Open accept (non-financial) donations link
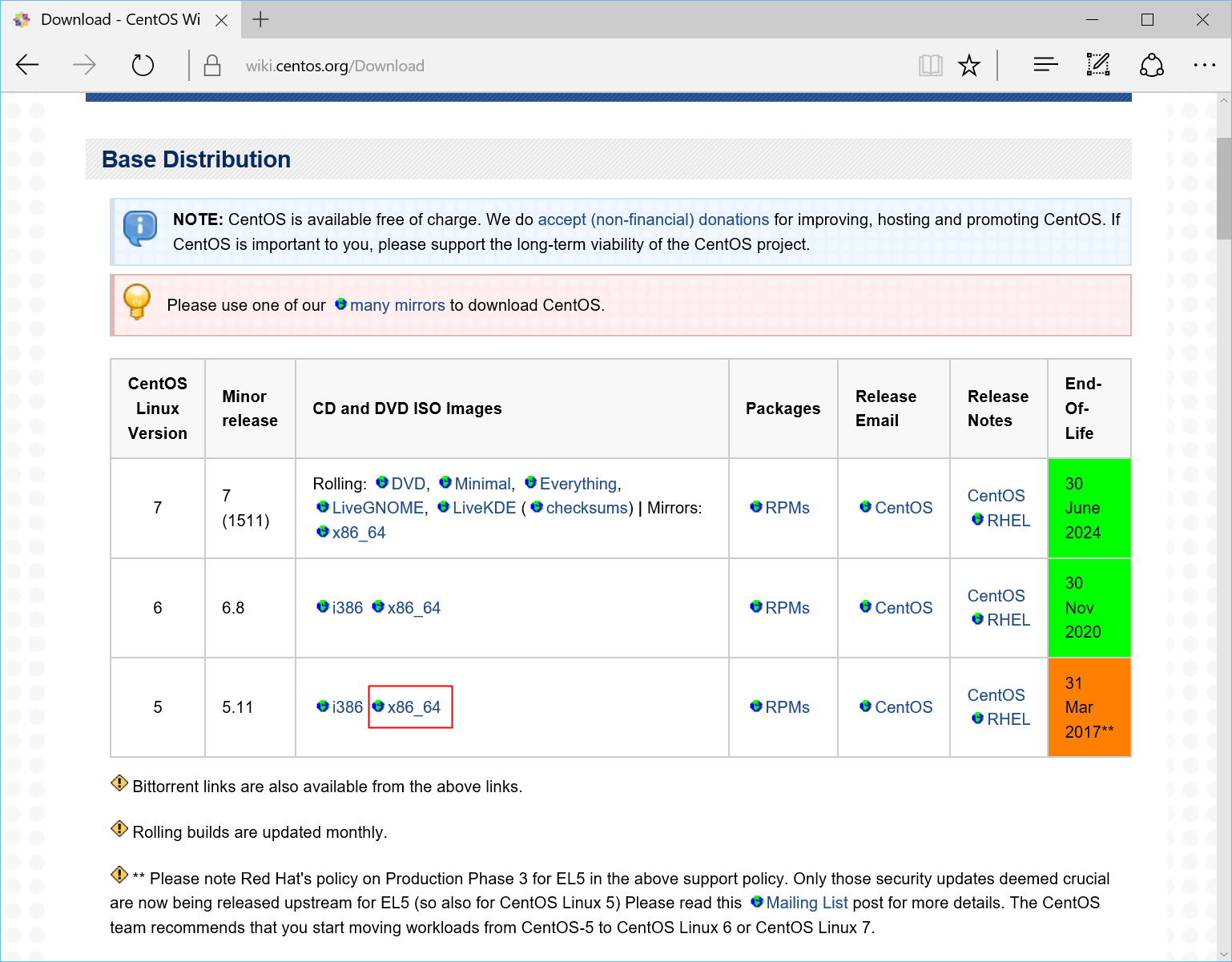This screenshot has height=962, width=1232. [x=653, y=219]
